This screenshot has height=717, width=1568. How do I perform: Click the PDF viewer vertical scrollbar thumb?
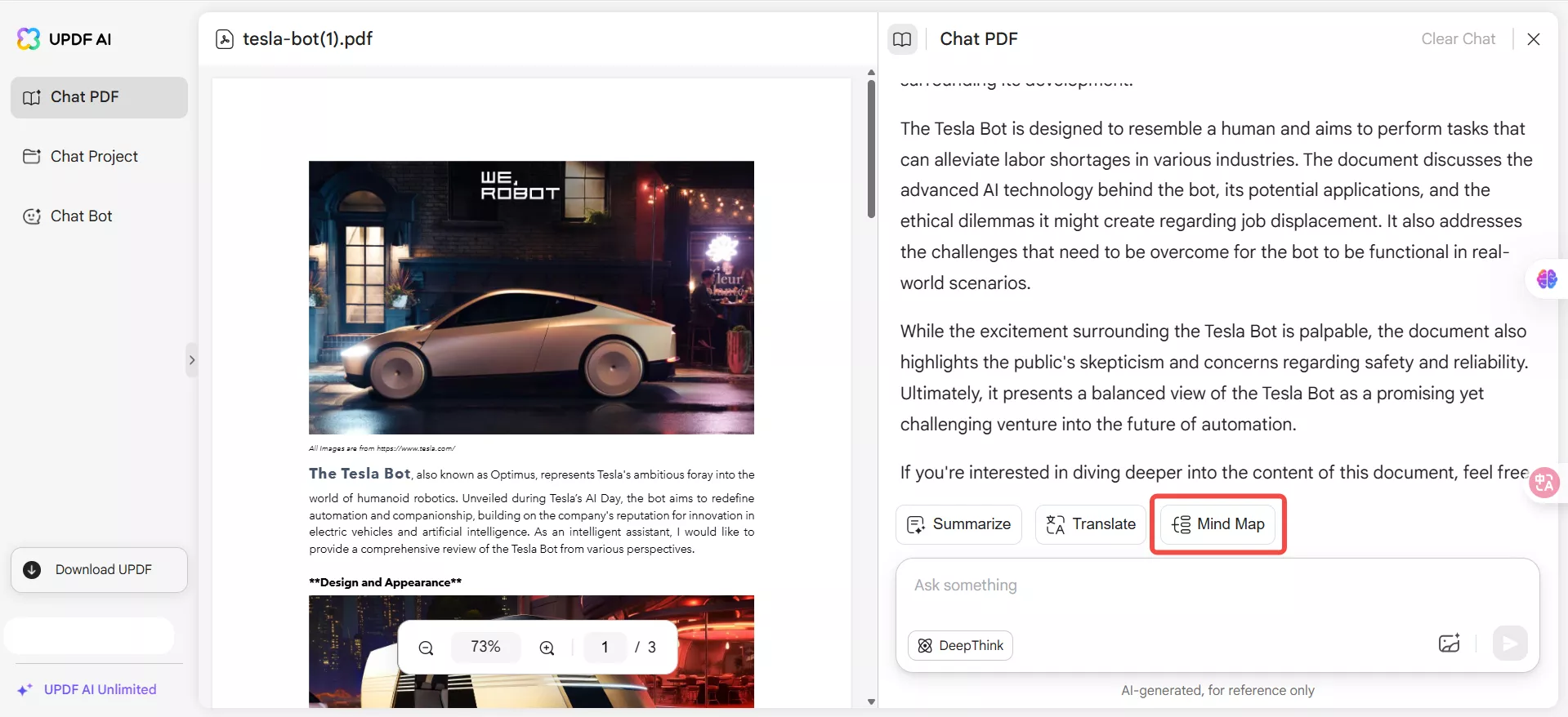(871, 149)
